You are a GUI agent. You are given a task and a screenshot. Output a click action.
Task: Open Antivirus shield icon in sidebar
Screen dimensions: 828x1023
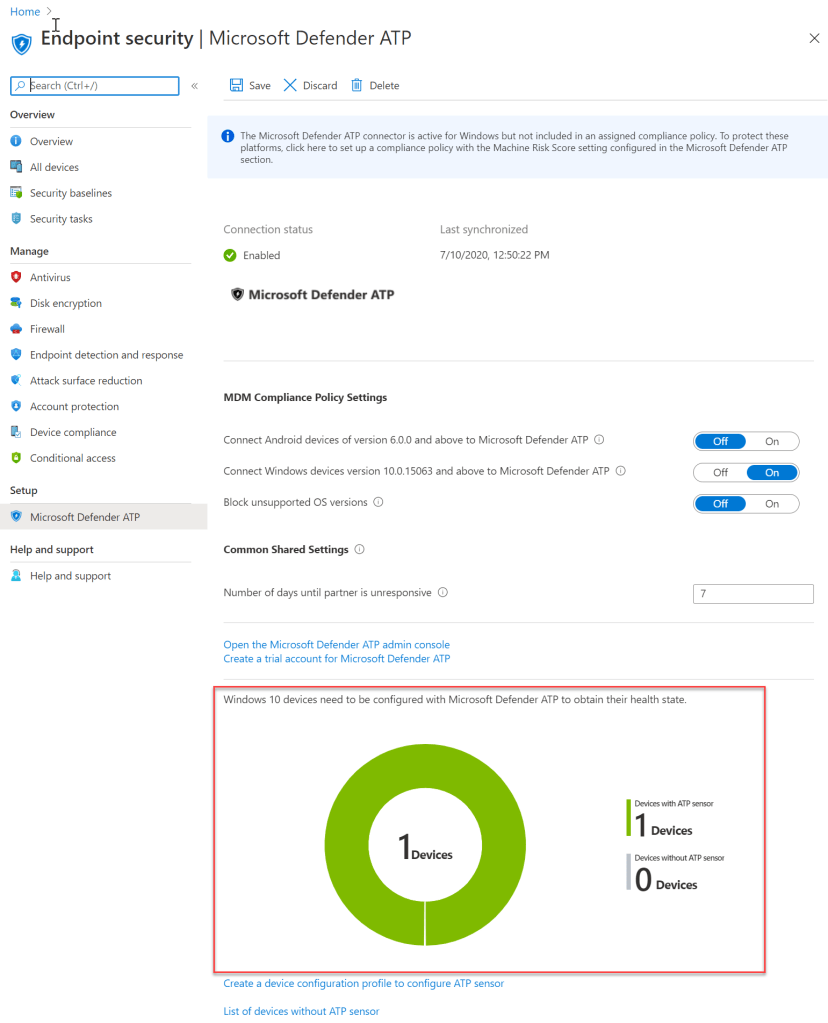[16, 277]
